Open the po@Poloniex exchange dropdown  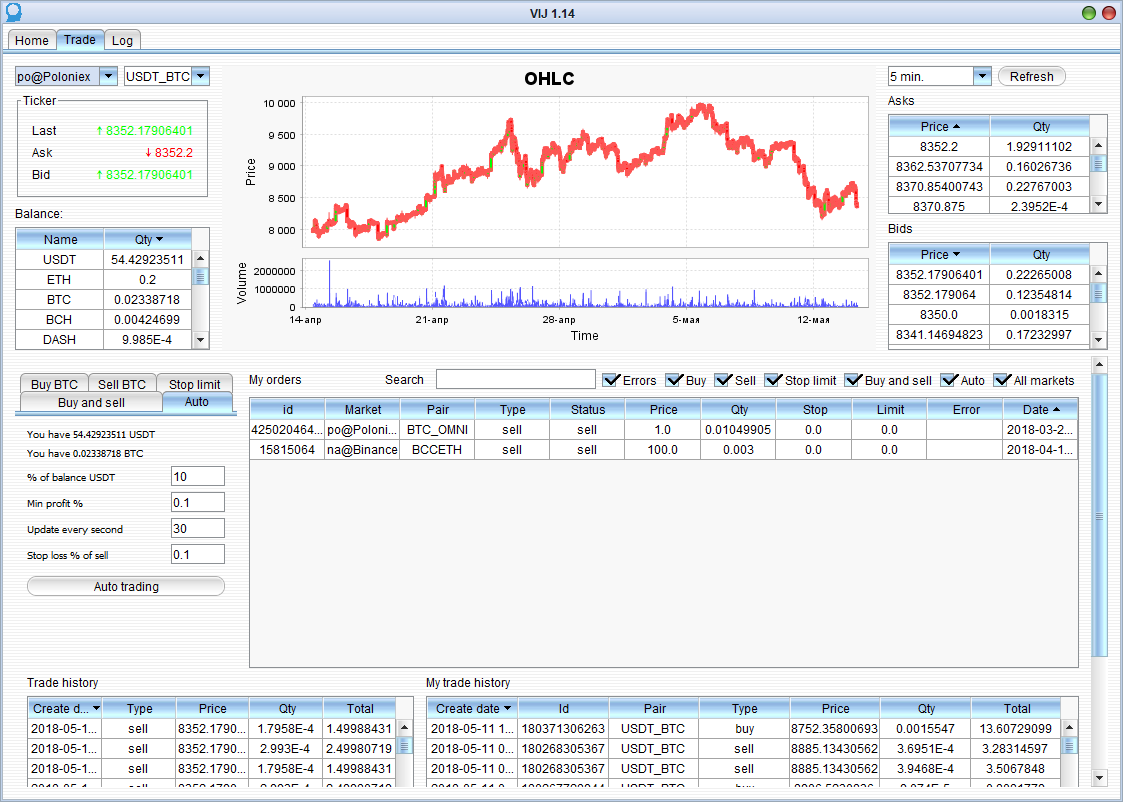[x=108, y=77]
